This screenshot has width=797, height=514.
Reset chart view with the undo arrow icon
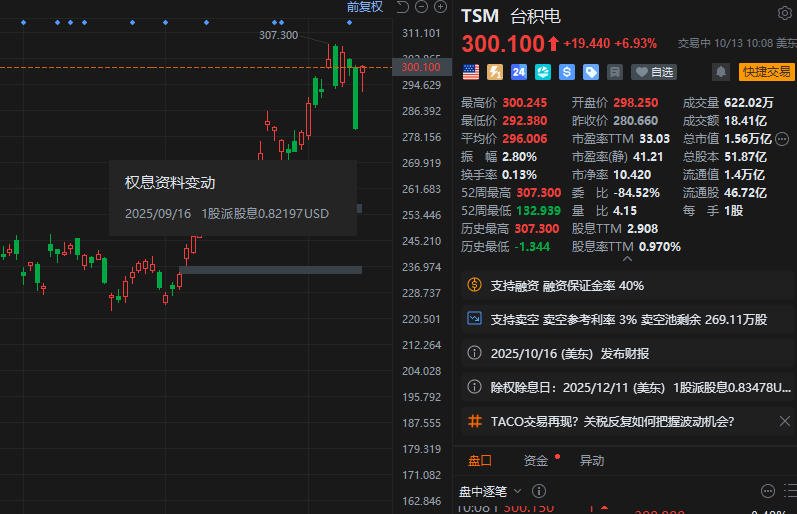point(403,7)
